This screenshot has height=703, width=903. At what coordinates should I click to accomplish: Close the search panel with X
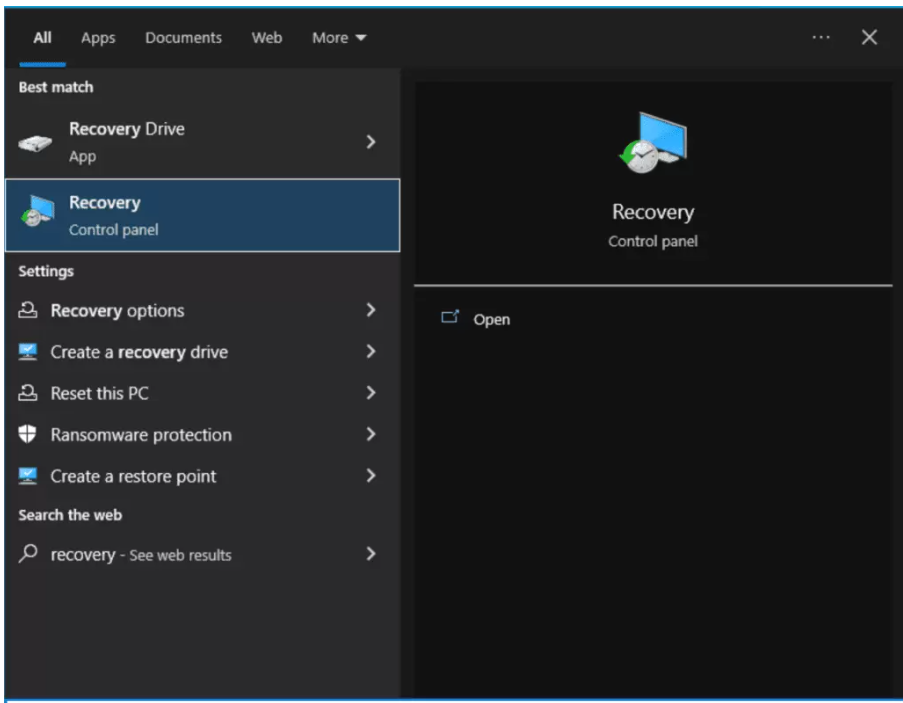tap(869, 37)
